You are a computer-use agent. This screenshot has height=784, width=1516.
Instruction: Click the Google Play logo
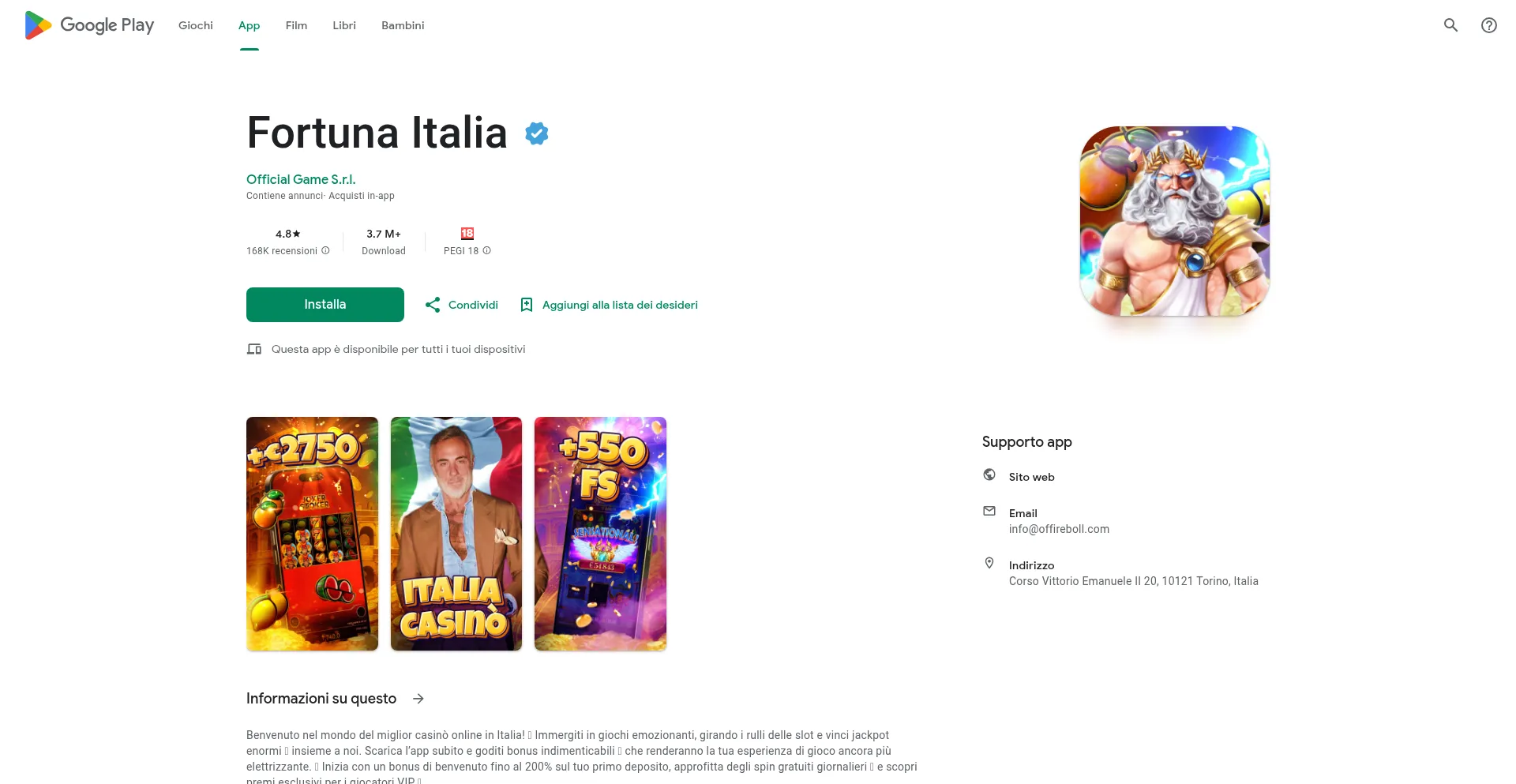pyautogui.click(x=89, y=25)
